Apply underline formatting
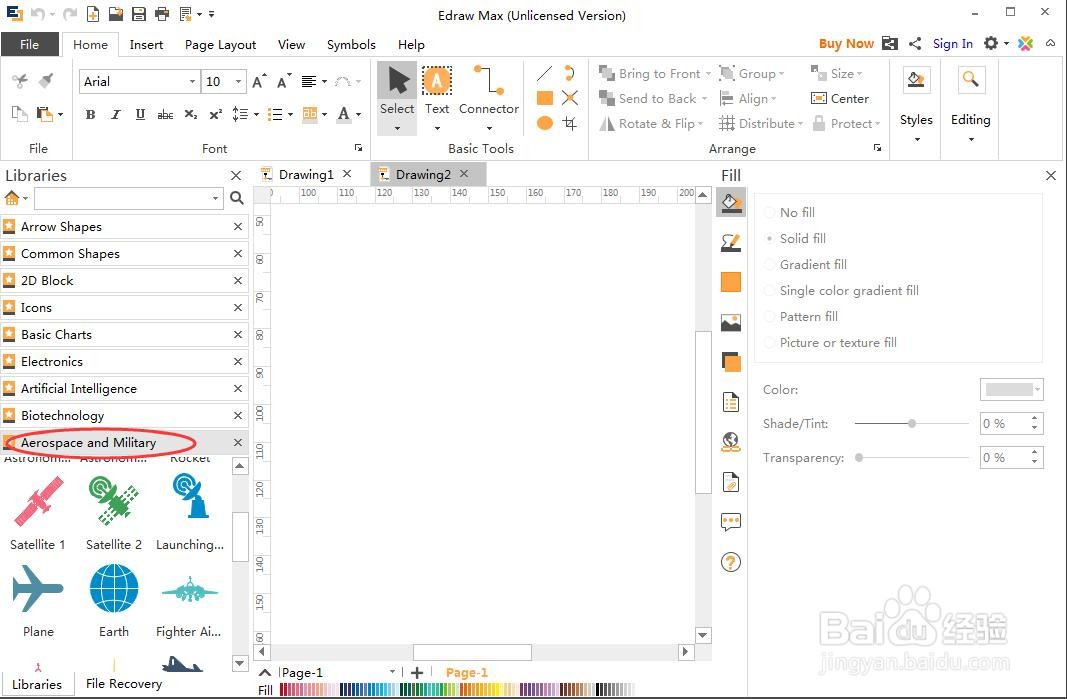Viewport: 1067px width, 699px height. pos(140,114)
